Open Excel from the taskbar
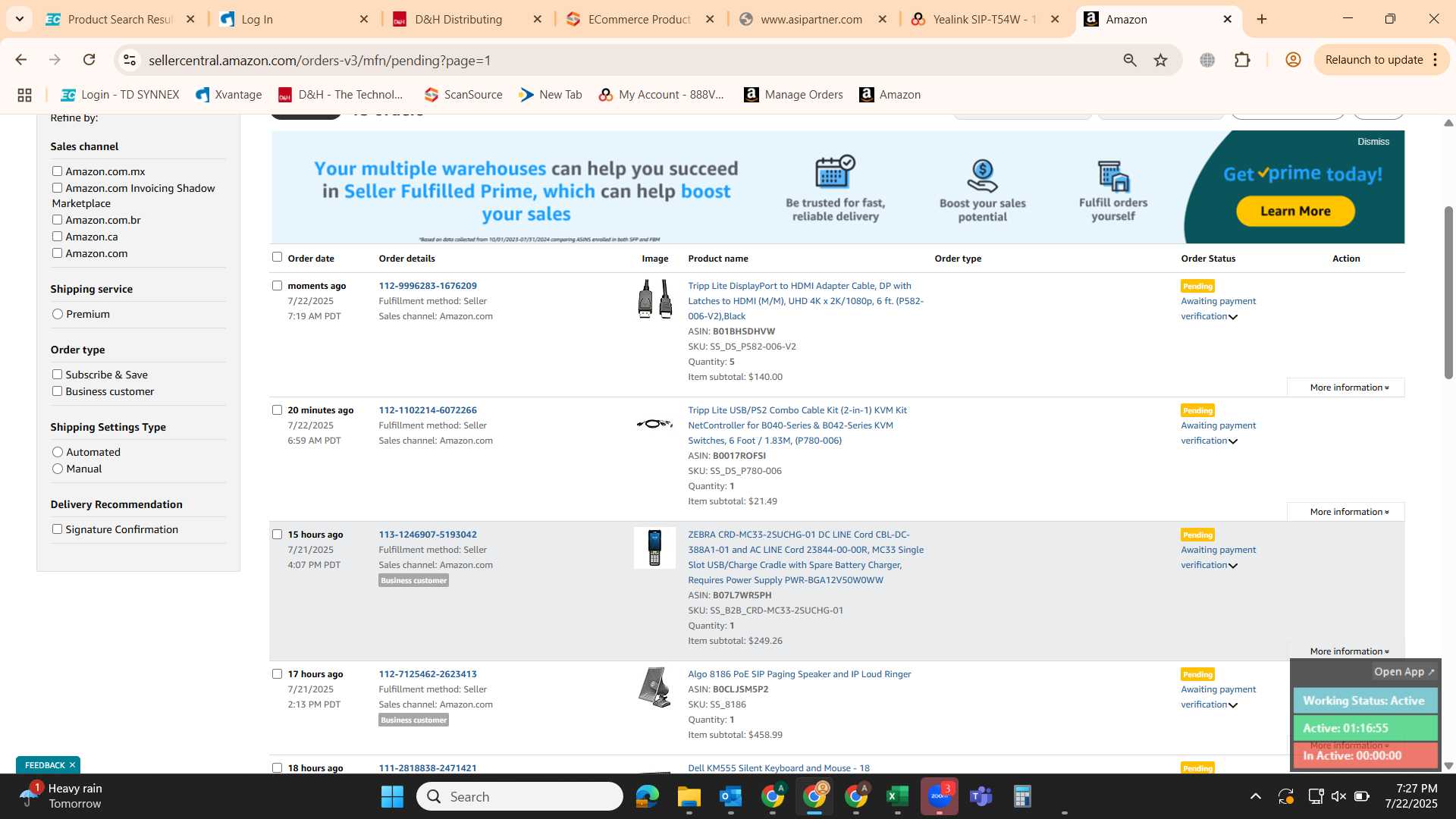This screenshot has width=1456, height=819. coord(897,796)
